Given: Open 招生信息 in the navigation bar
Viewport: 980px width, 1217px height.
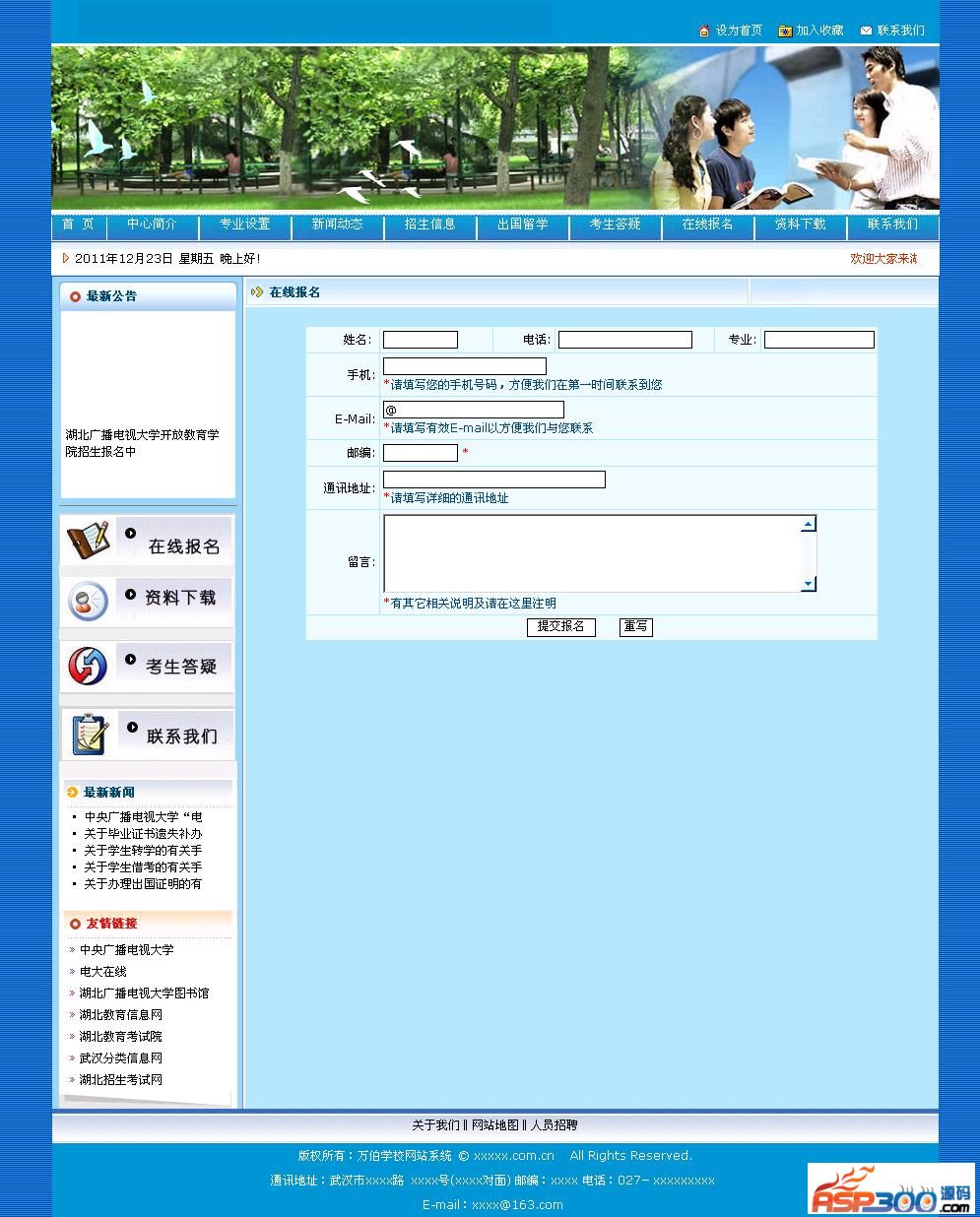Looking at the screenshot, I should pos(429,224).
